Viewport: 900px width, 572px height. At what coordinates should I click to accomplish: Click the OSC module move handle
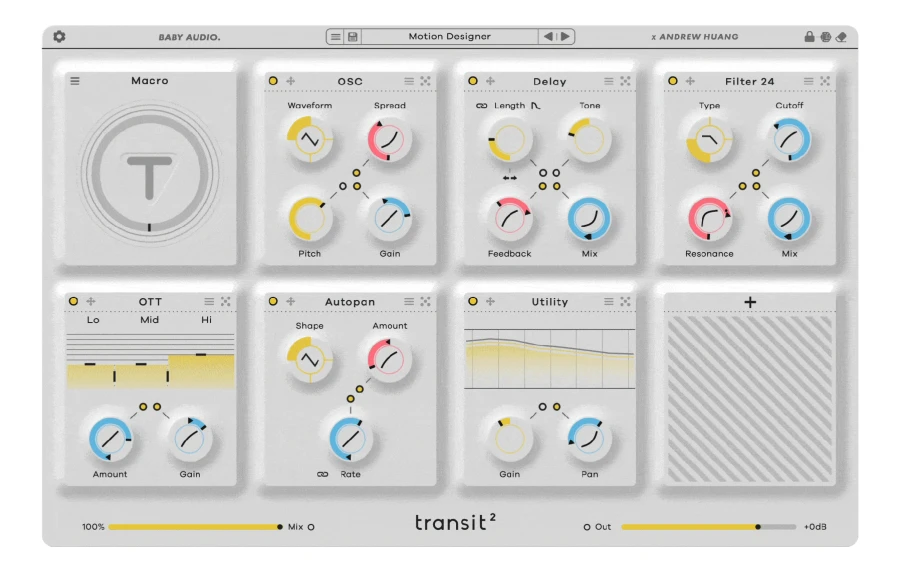291,81
